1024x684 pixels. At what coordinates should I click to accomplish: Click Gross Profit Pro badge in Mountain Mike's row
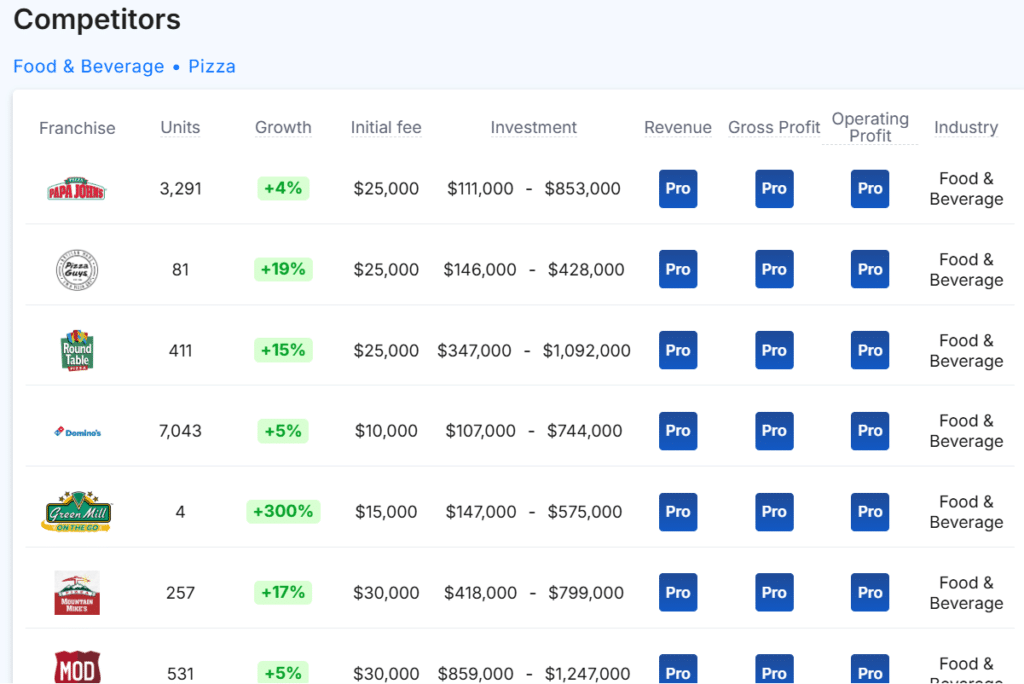774,593
